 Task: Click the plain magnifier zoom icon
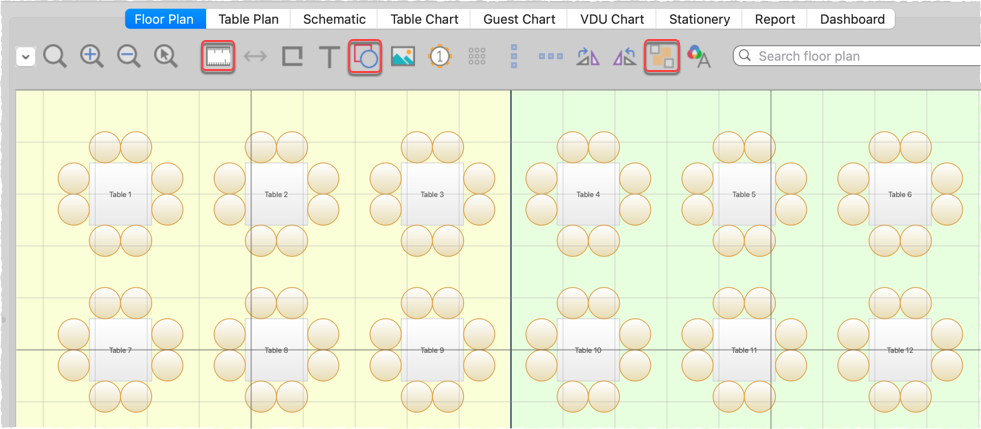coord(56,57)
